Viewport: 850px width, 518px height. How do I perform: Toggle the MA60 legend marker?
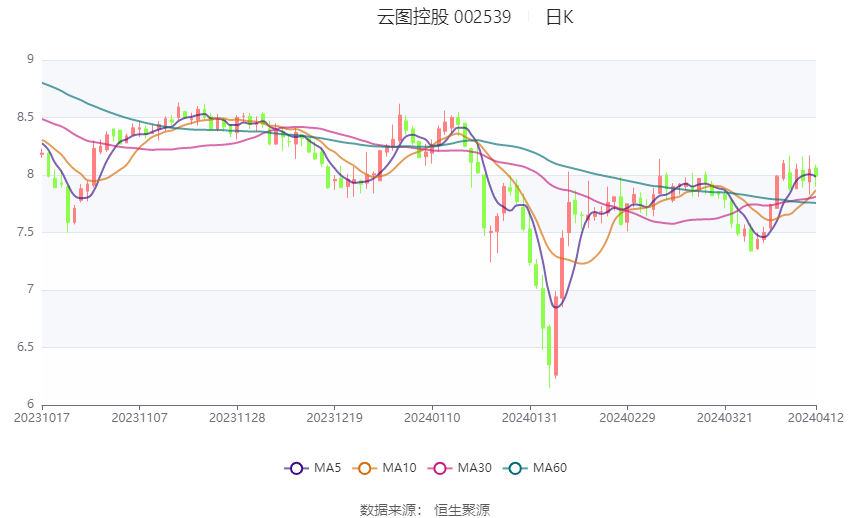pos(515,468)
